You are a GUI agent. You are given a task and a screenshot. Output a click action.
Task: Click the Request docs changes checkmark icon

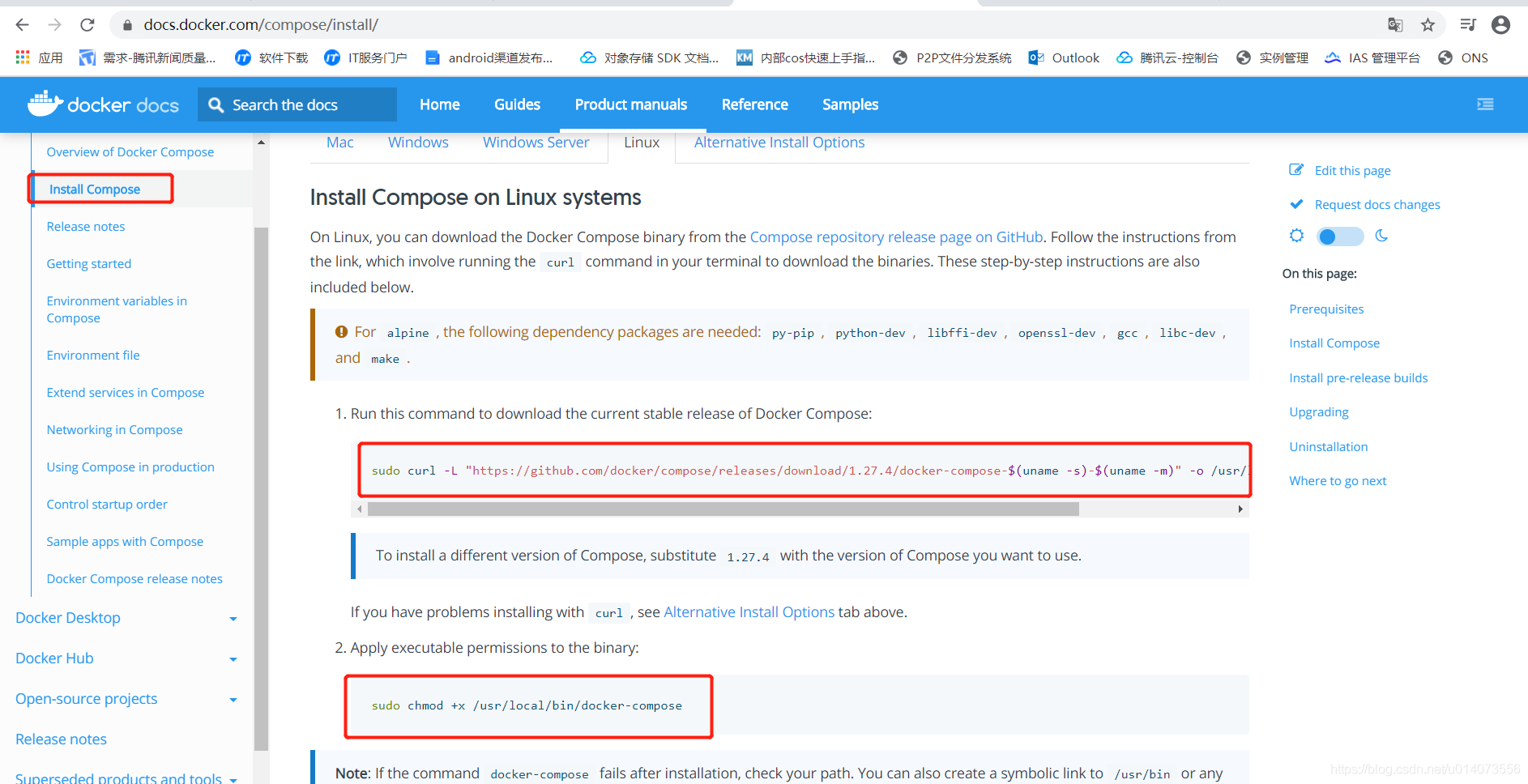point(1296,204)
